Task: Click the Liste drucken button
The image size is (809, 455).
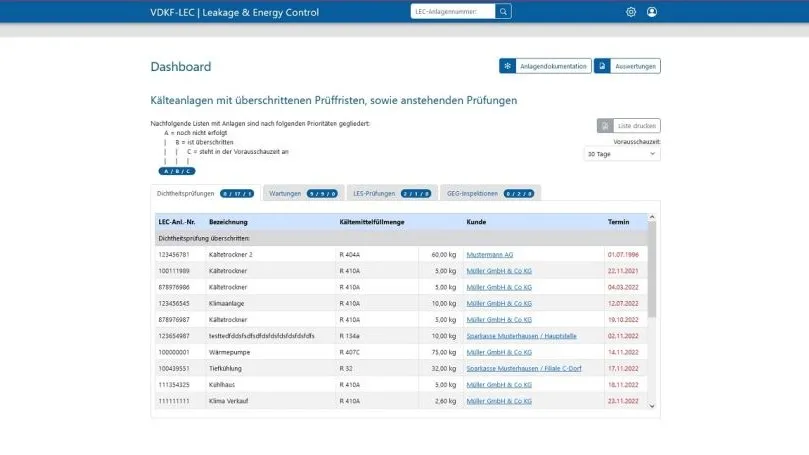Action: [x=628, y=126]
